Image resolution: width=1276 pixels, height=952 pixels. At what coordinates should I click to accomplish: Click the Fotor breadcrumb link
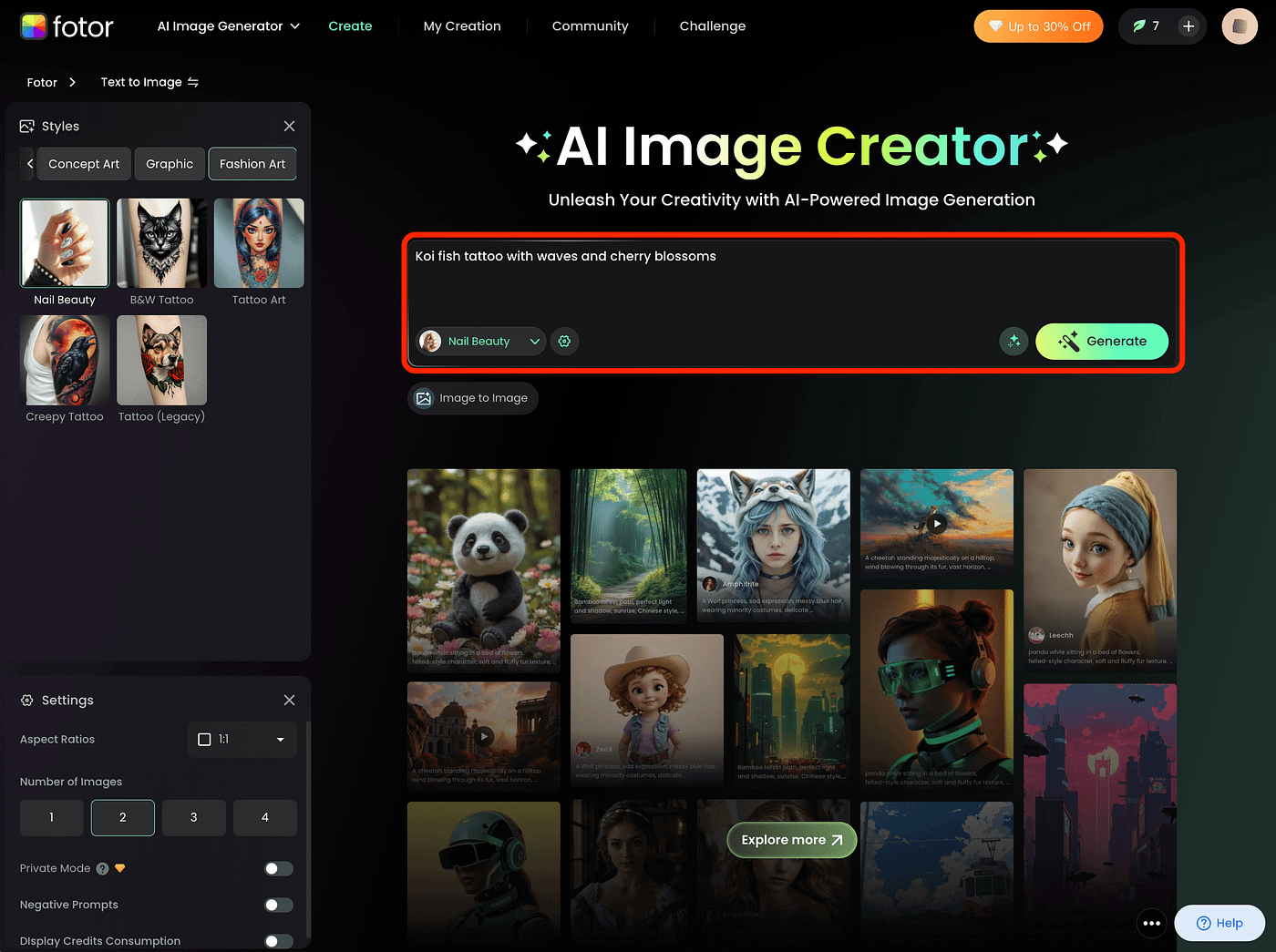[x=42, y=82]
